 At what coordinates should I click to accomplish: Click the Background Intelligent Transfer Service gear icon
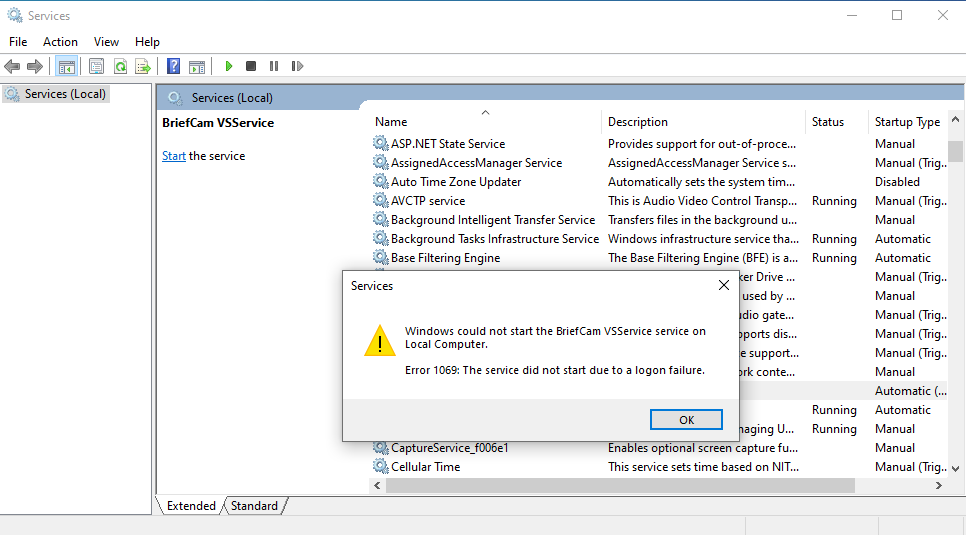(381, 219)
